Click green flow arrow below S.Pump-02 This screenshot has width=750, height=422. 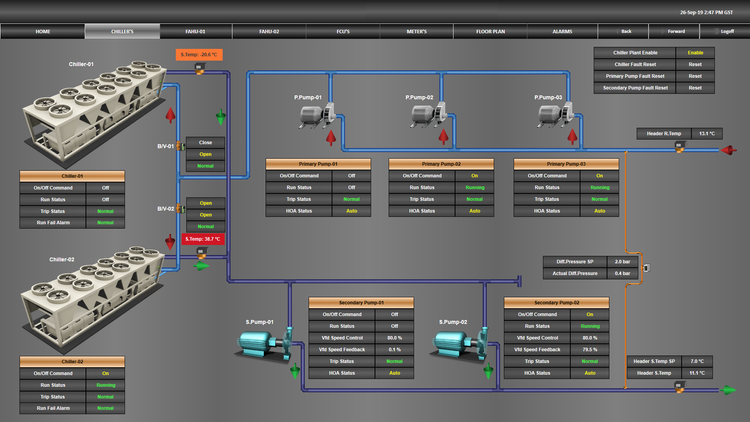click(488, 371)
